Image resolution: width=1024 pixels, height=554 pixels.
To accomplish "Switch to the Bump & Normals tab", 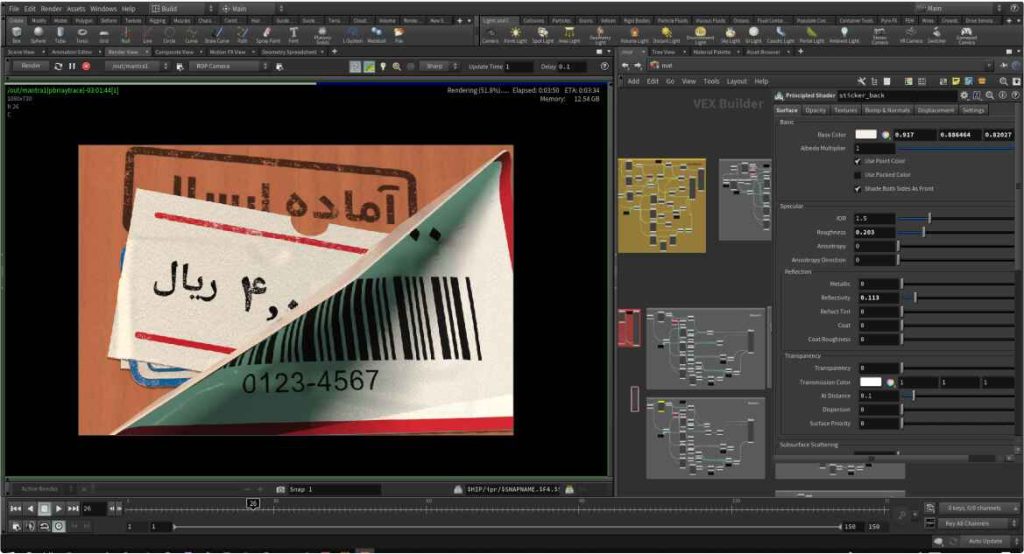I will [886, 110].
